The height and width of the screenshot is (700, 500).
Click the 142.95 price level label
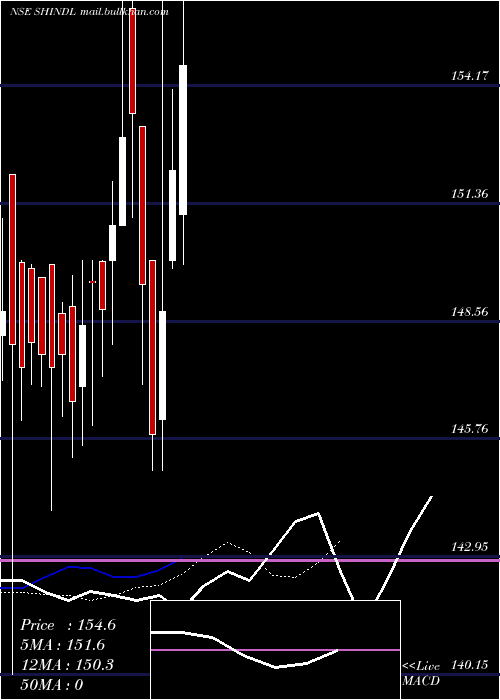pos(469,547)
